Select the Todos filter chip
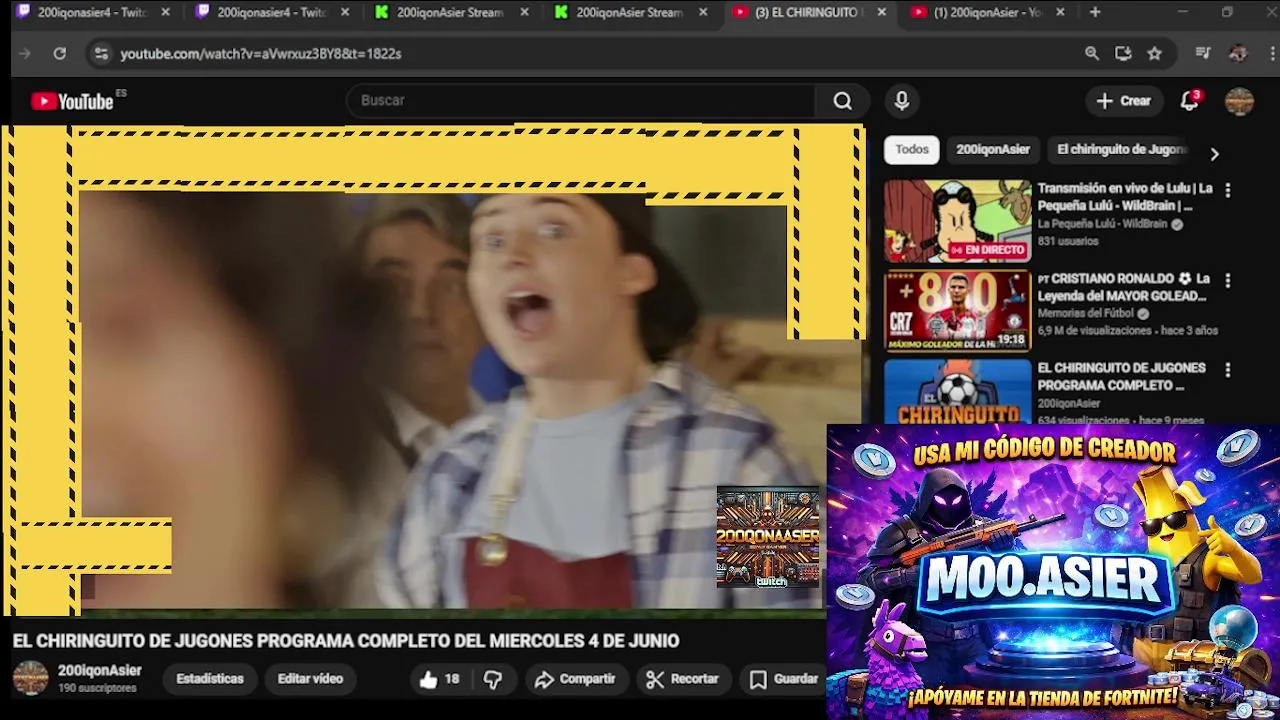The height and width of the screenshot is (720, 1280). click(x=912, y=150)
